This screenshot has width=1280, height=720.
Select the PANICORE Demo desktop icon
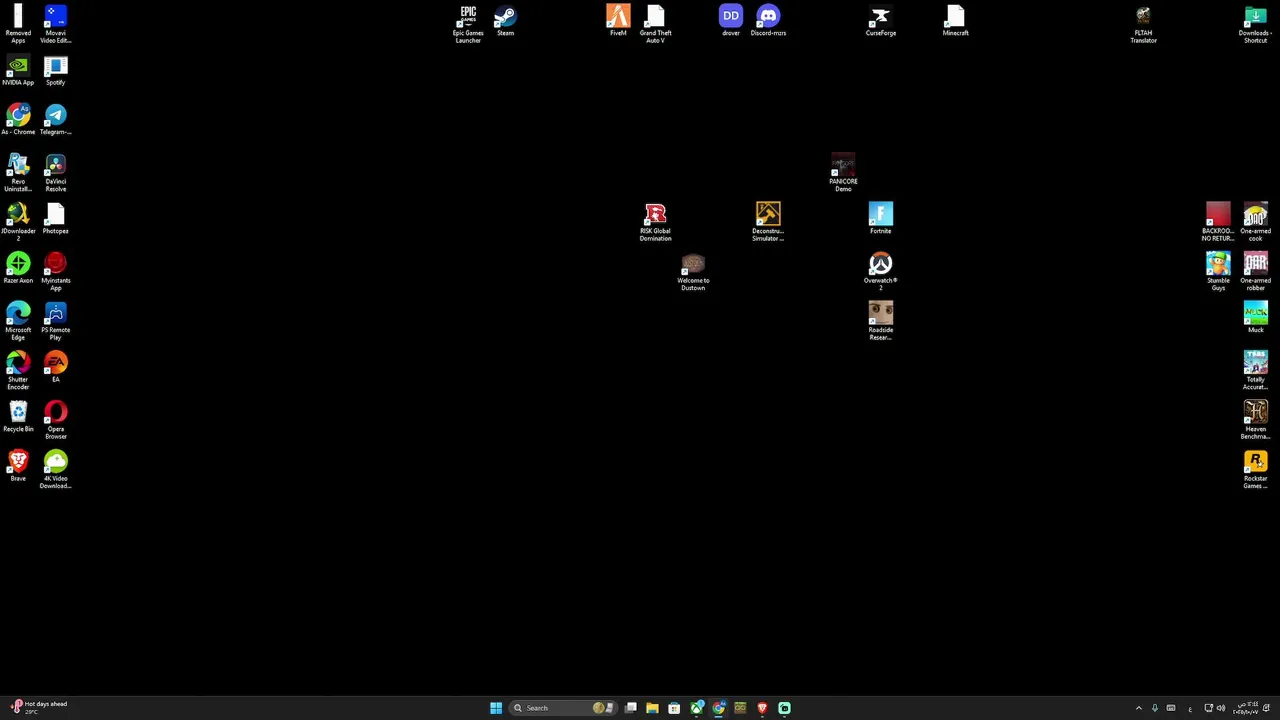click(843, 172)
